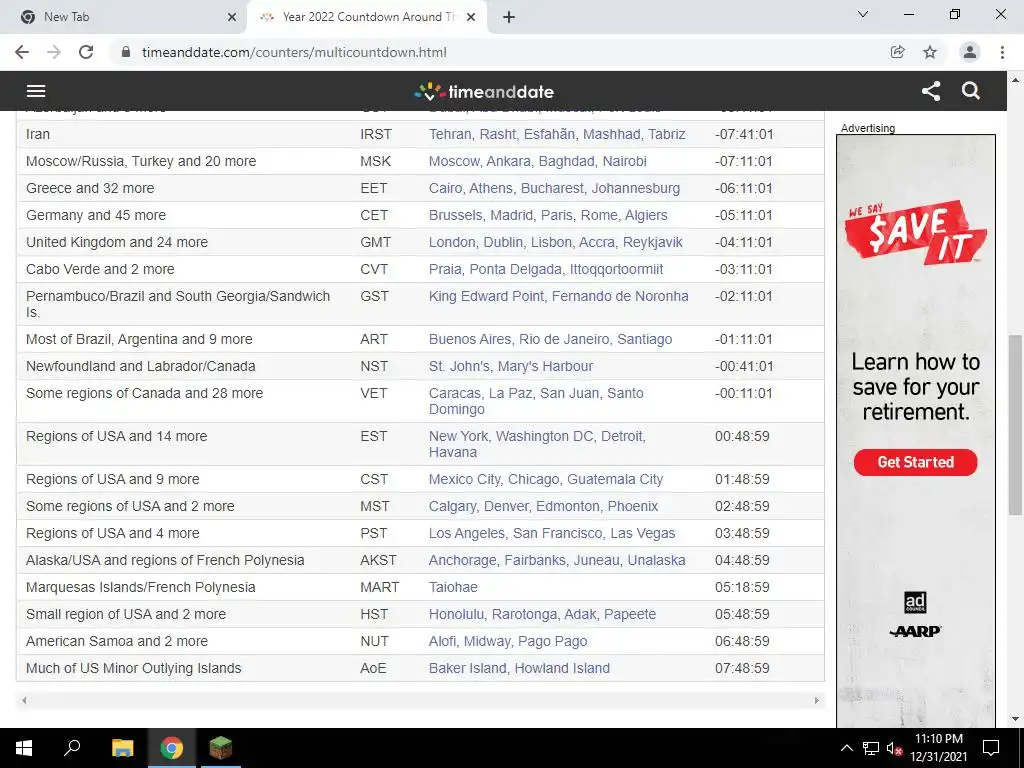Screen dimensions: 1024x768
Task: Open Chrome three-dot menu
Action: pos(1002,52)
